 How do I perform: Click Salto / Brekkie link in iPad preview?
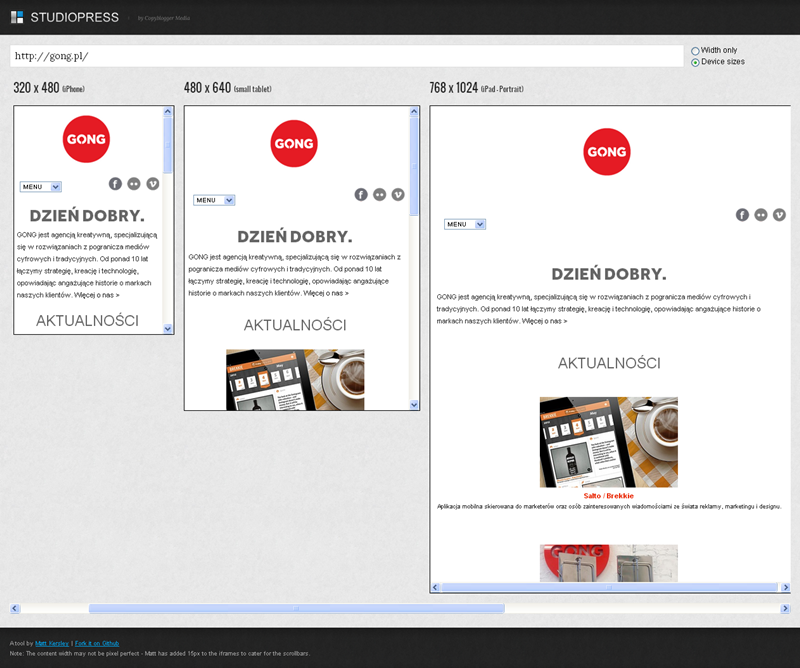click(608, 496)
